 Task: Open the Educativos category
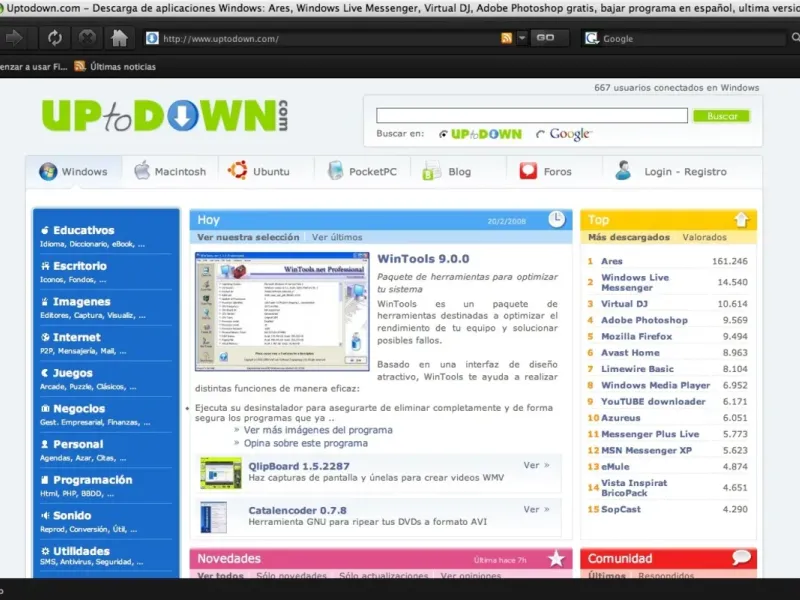click(84, 230)
